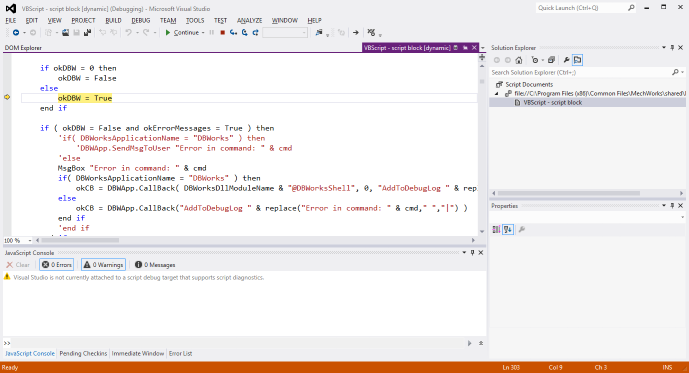
Task: Open Properties window position dropdown
Action: coord(664,206)
